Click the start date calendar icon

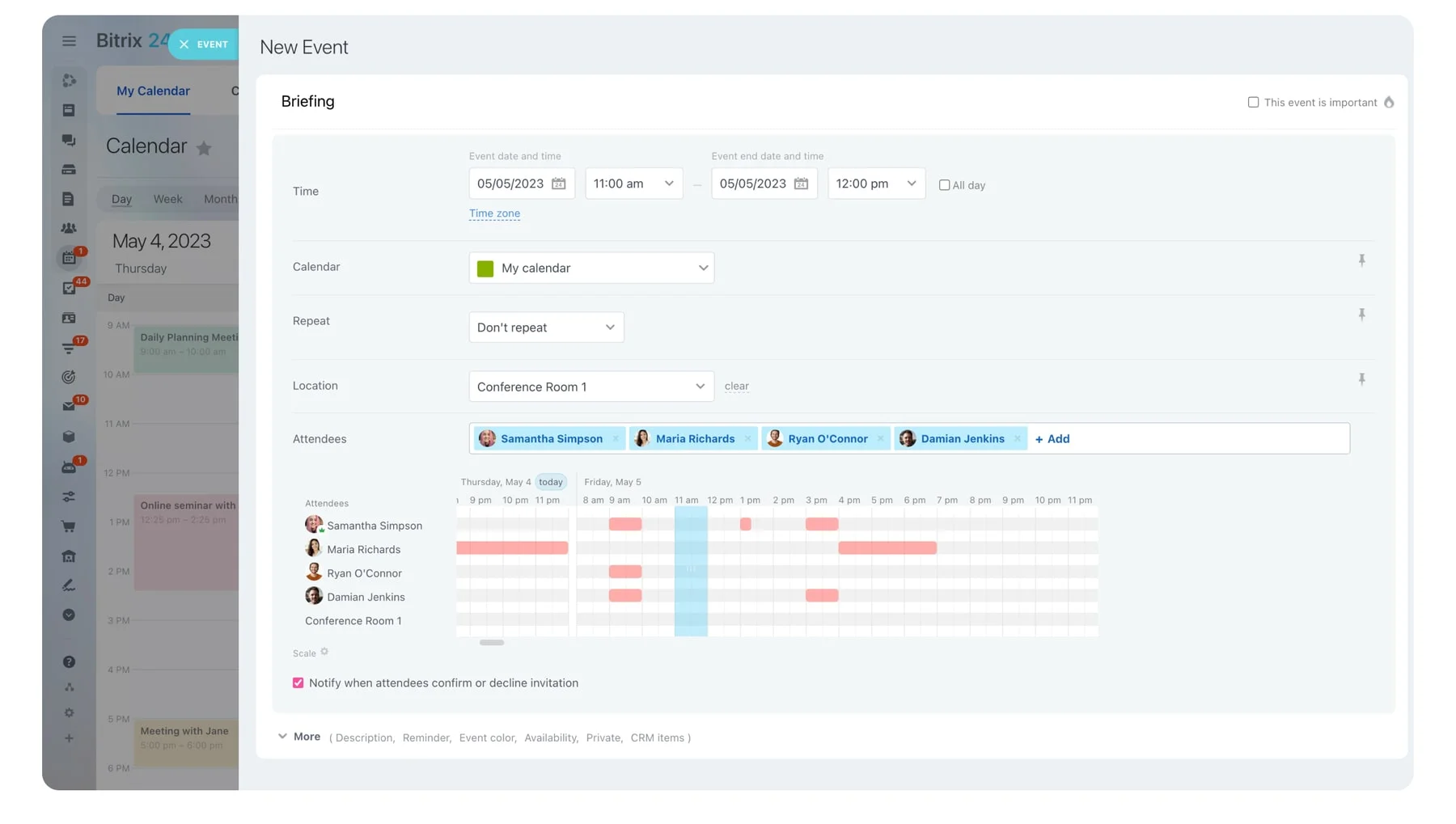[558, 184]
